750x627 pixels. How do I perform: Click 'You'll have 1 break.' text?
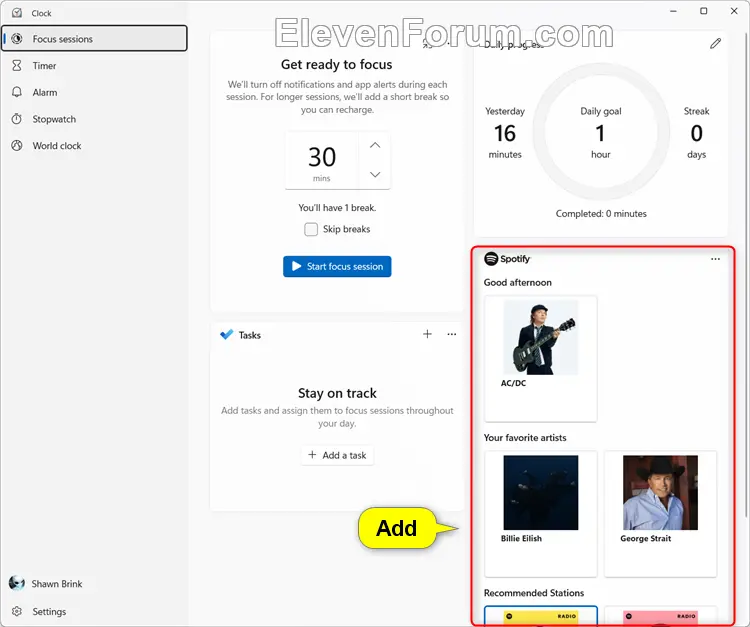(337, 208)
